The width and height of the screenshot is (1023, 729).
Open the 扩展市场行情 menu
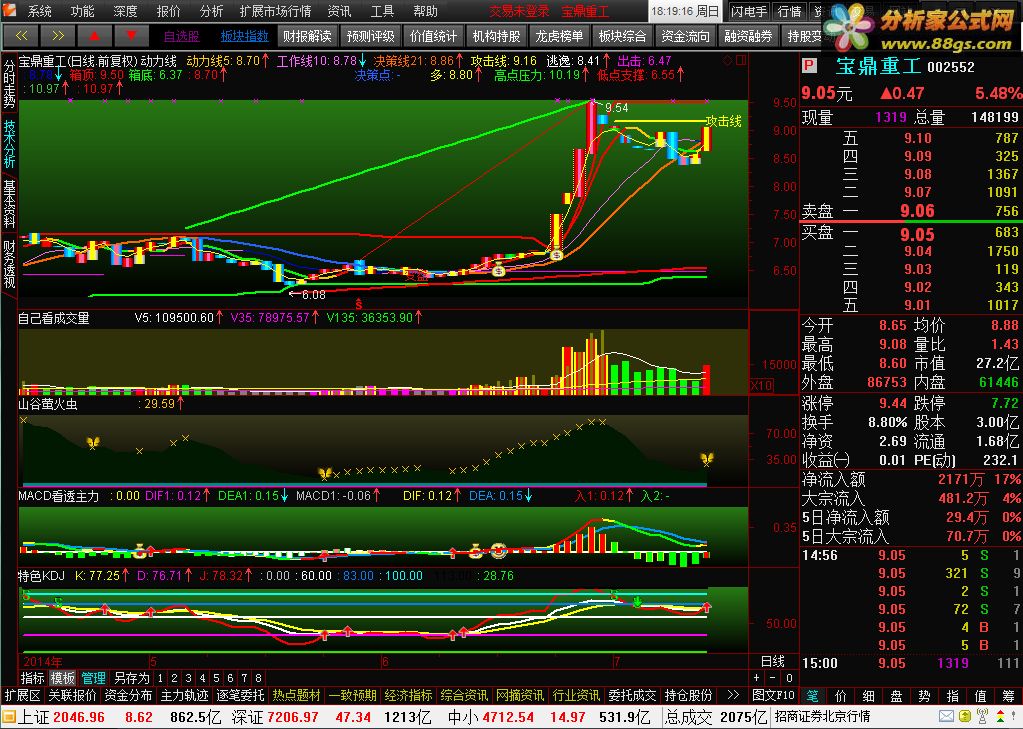click(275, 11)
